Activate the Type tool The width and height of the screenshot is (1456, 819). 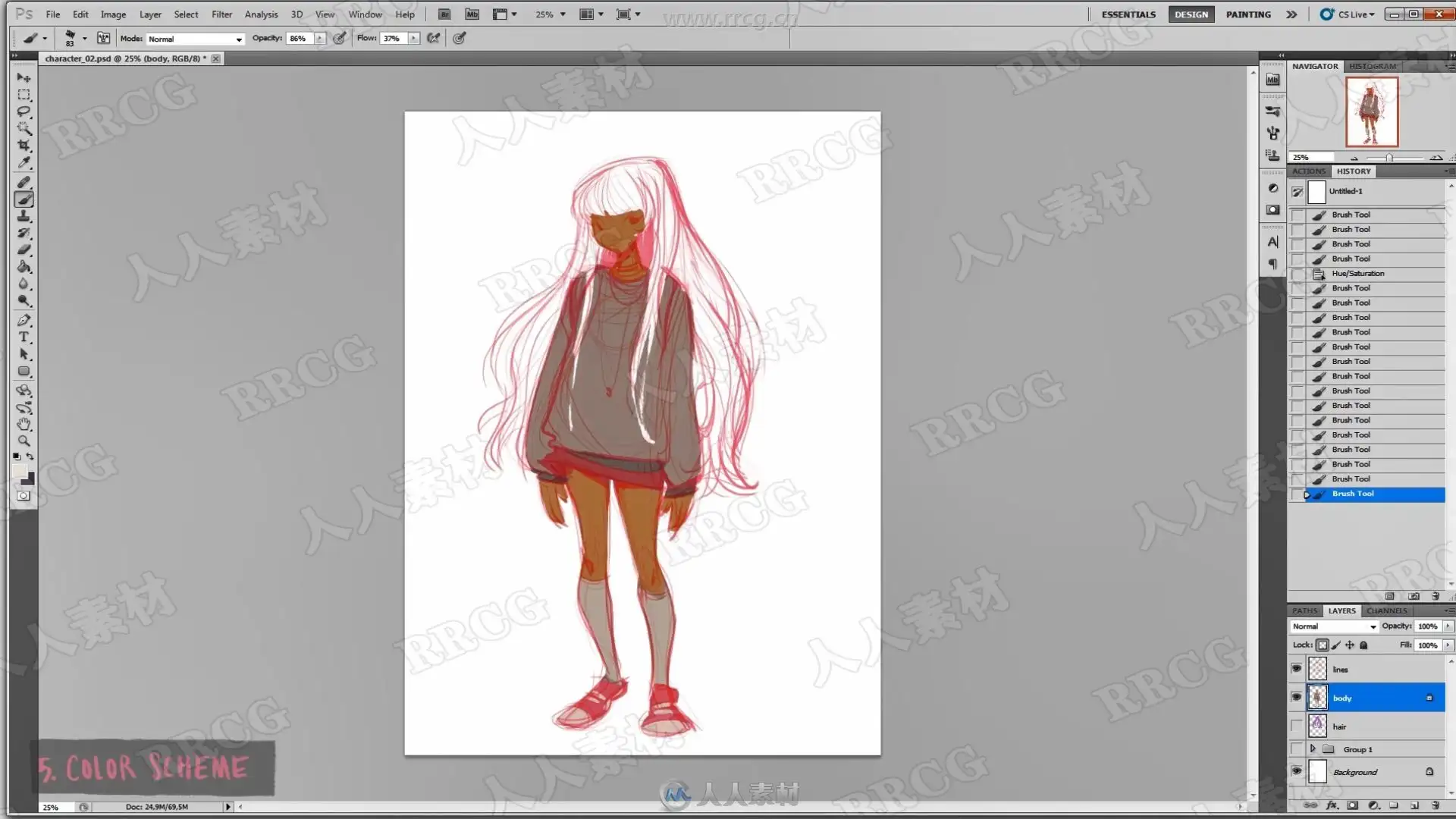click(24, 337)
